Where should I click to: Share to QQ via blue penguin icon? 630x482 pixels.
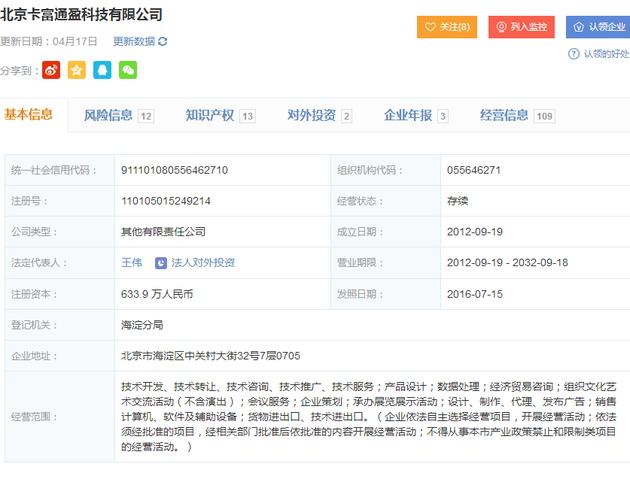102,70
